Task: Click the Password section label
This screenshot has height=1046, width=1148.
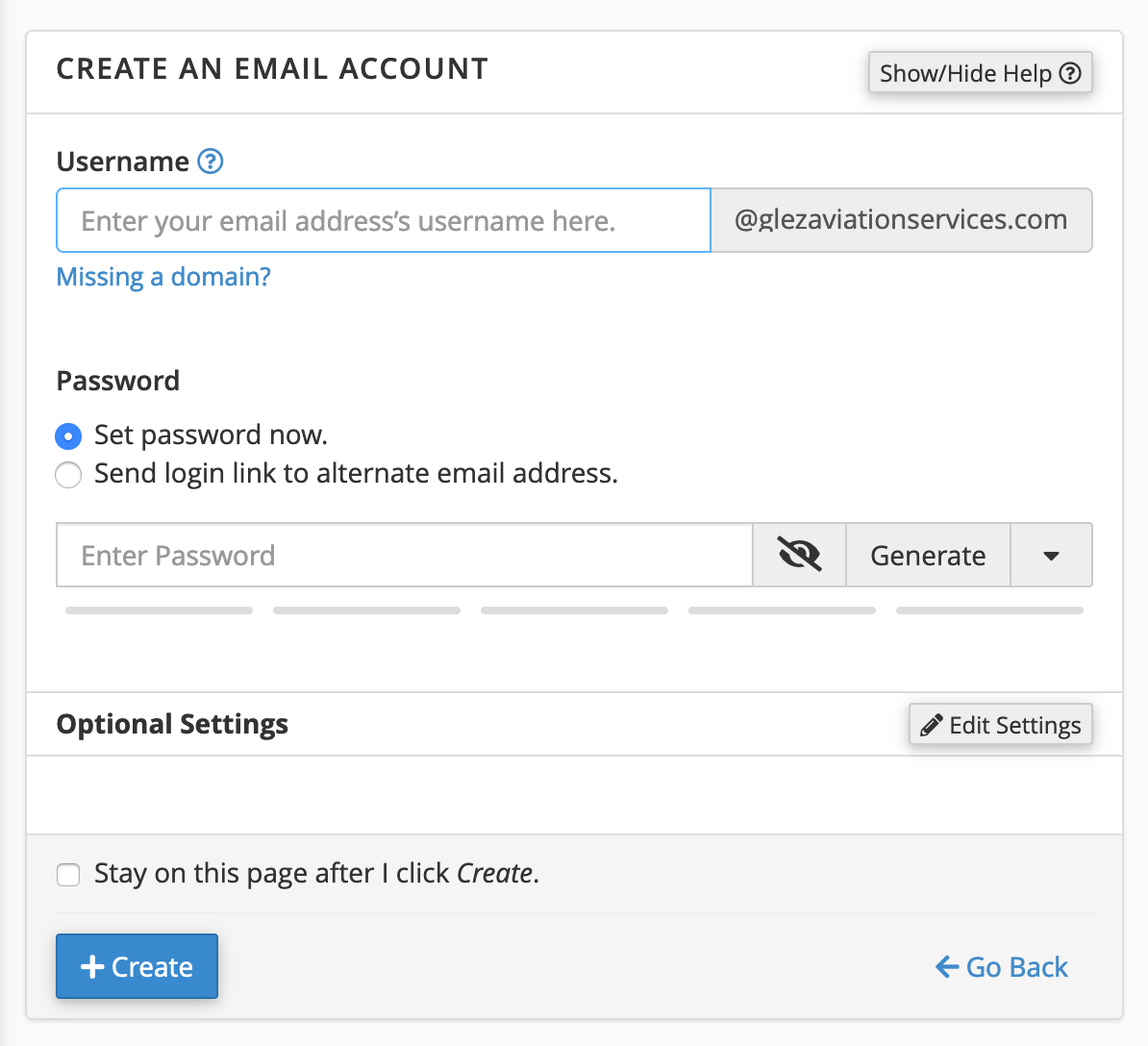Action: pos(118,381)
